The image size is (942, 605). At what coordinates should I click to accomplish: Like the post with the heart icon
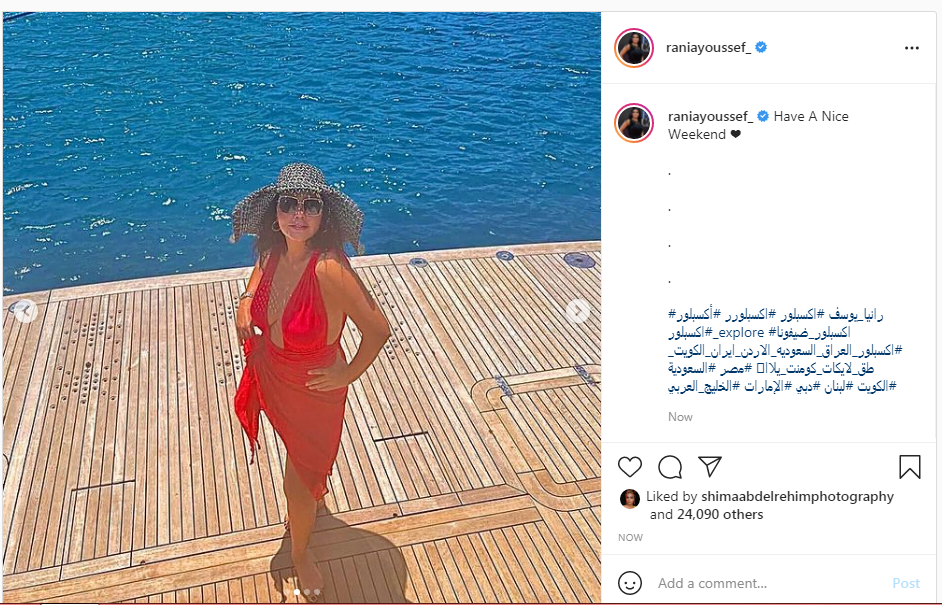(630, 467)
